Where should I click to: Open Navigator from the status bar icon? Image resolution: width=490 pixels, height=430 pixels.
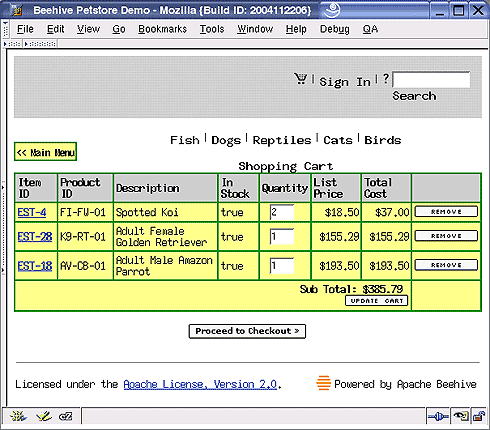pos(18,416)
